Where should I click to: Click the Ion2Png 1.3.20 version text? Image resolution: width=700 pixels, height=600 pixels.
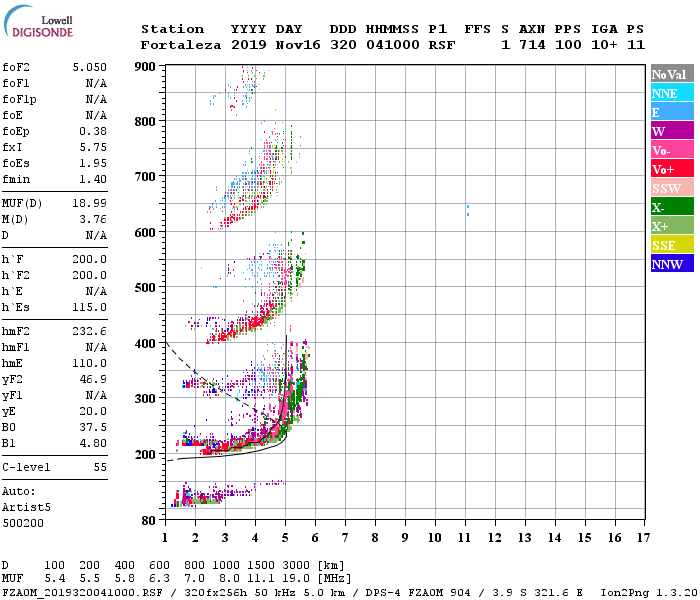[649, 593]
